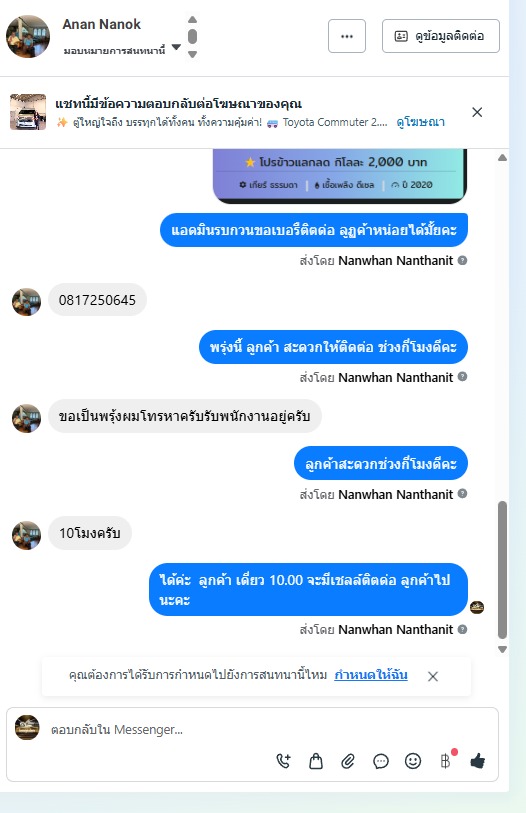Dismiss the ad reply banner
This screenshot has width=526, height=813.
(x=477, y=112)
